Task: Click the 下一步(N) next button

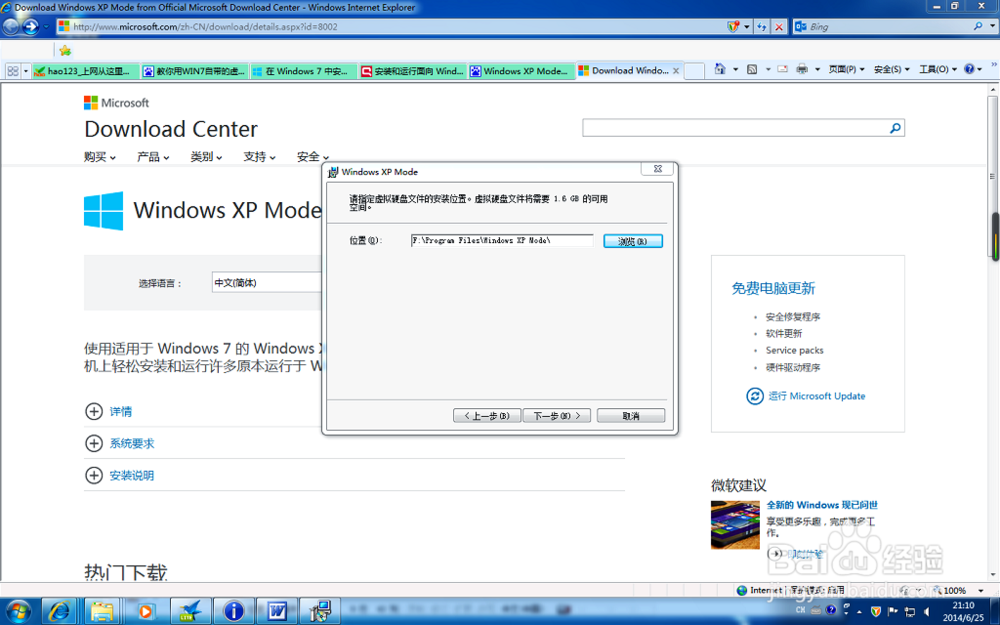Action: click(557, 416)
